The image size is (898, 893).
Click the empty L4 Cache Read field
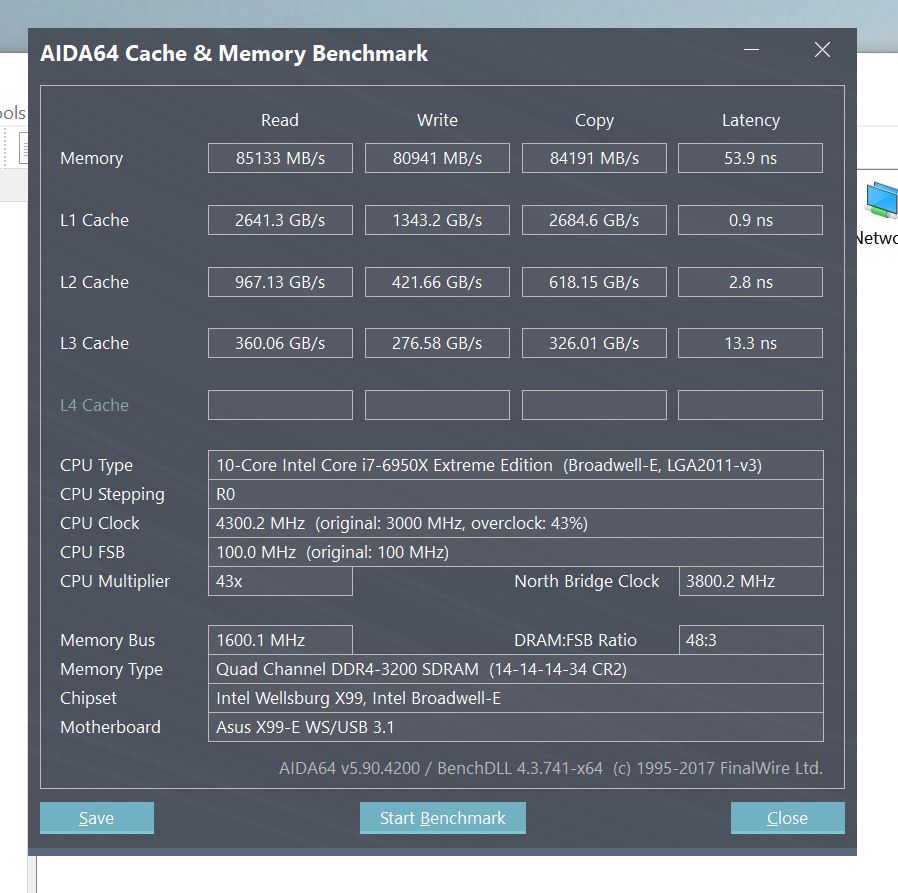(x=280, y=405)
